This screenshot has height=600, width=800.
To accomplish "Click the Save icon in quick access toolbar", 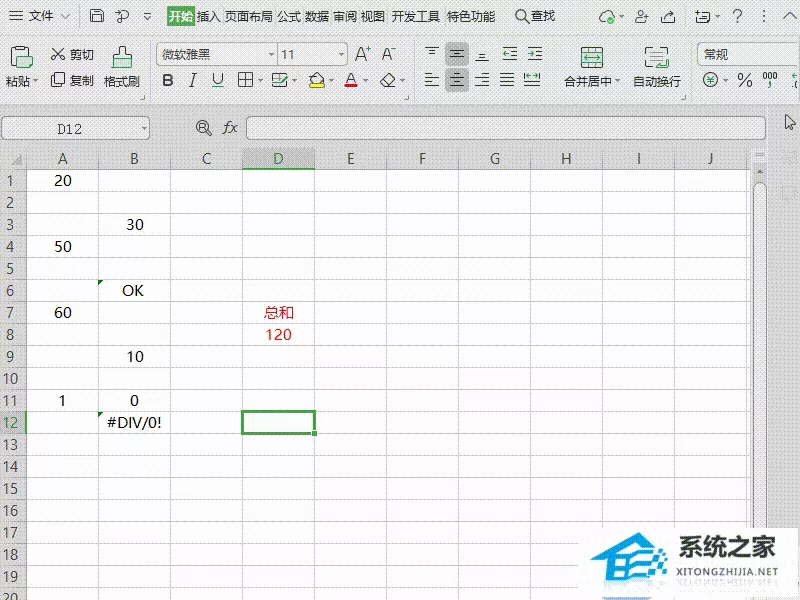I will point(96,16).
